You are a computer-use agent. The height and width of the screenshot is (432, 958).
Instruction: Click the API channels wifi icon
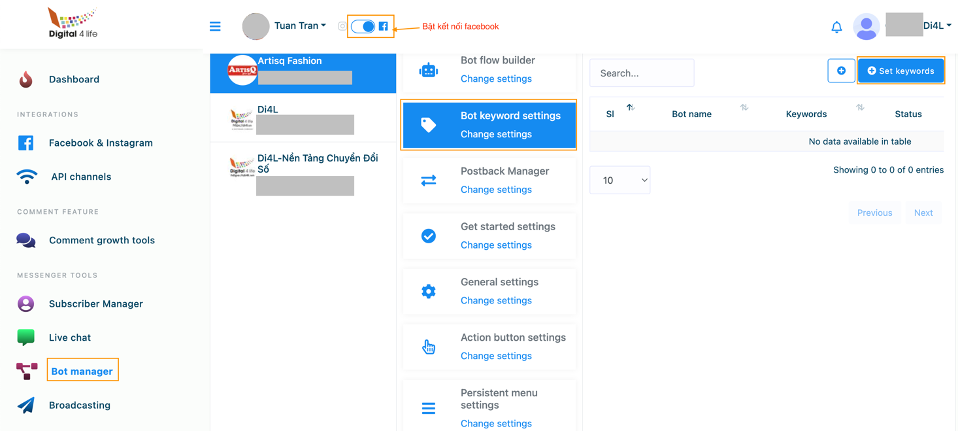click(x=27, y=177)
